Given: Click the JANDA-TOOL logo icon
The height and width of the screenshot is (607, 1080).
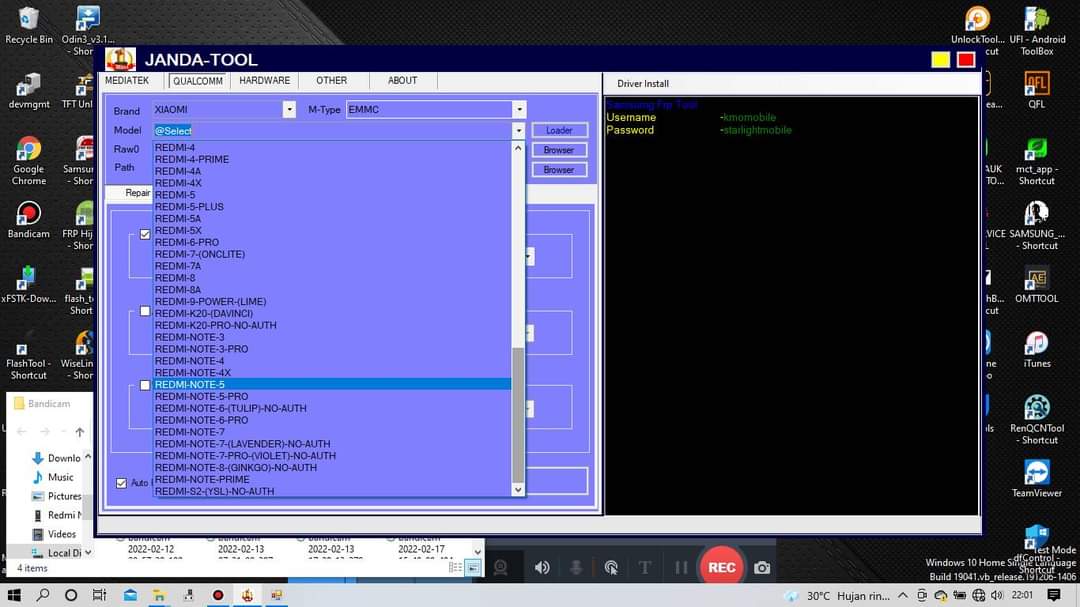Looking at the screenshot, I should point(121,59).
